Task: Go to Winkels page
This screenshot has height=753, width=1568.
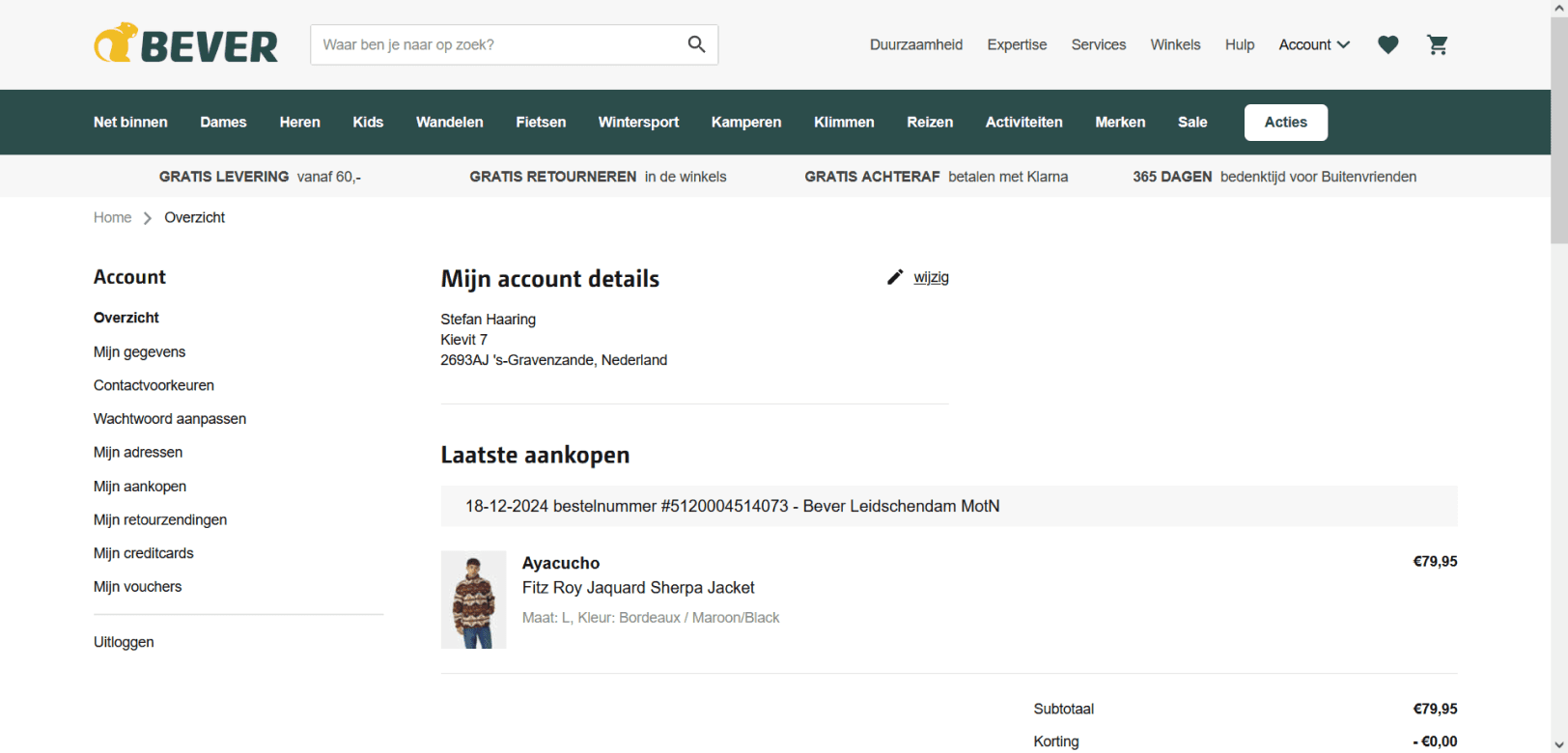Action: (1175, 44)
